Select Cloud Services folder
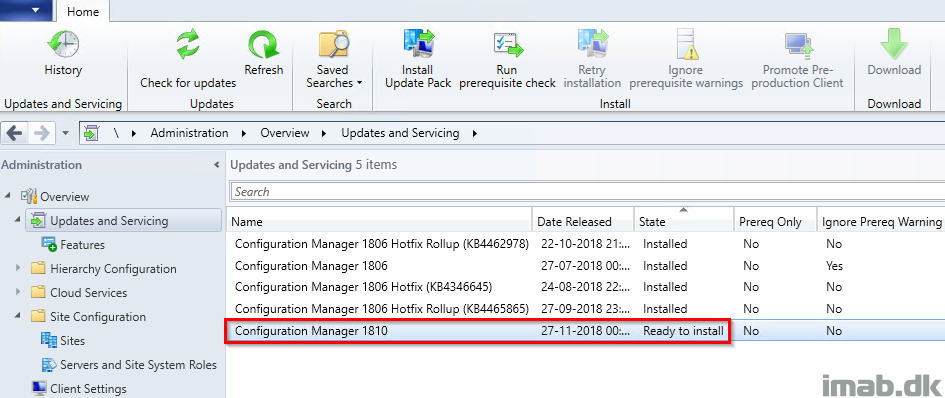 (x=89, y=293)
